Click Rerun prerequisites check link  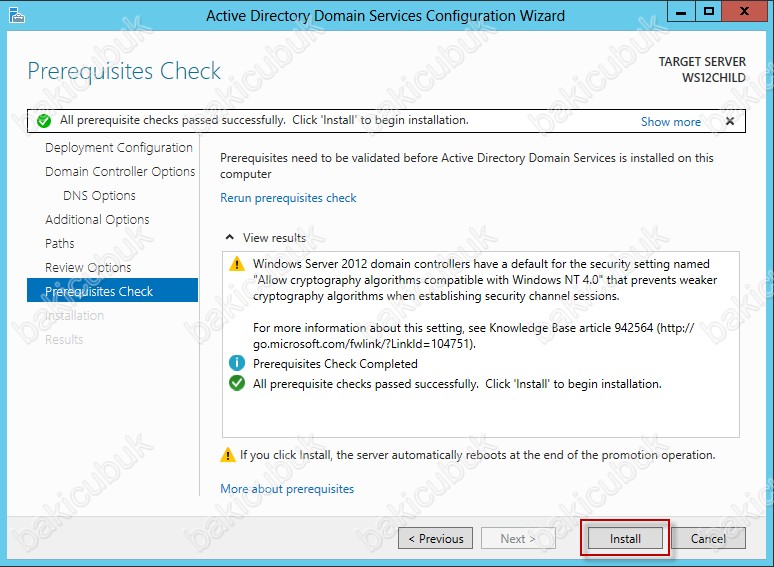point(288,198)
